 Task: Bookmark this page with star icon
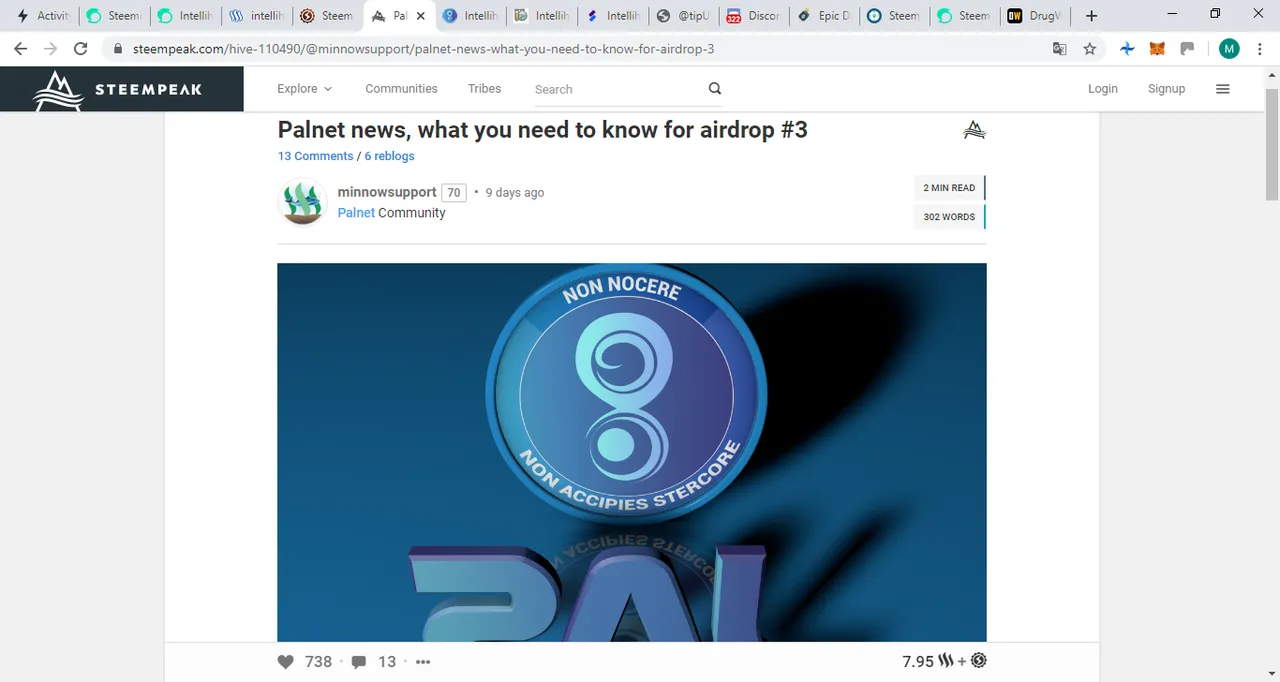[x=1090, y=48]
